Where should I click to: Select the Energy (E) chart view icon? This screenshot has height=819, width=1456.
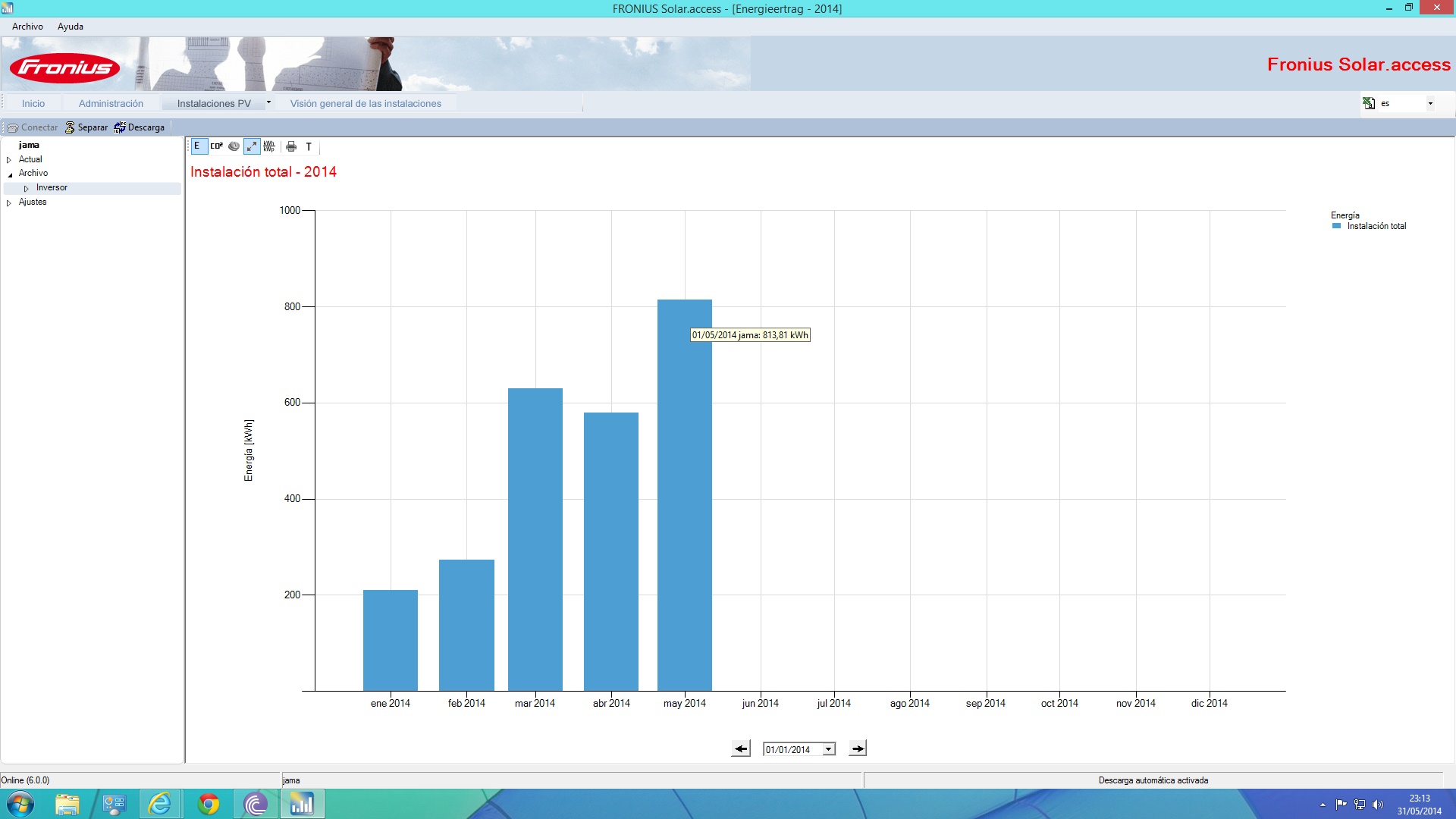(198, 146)
